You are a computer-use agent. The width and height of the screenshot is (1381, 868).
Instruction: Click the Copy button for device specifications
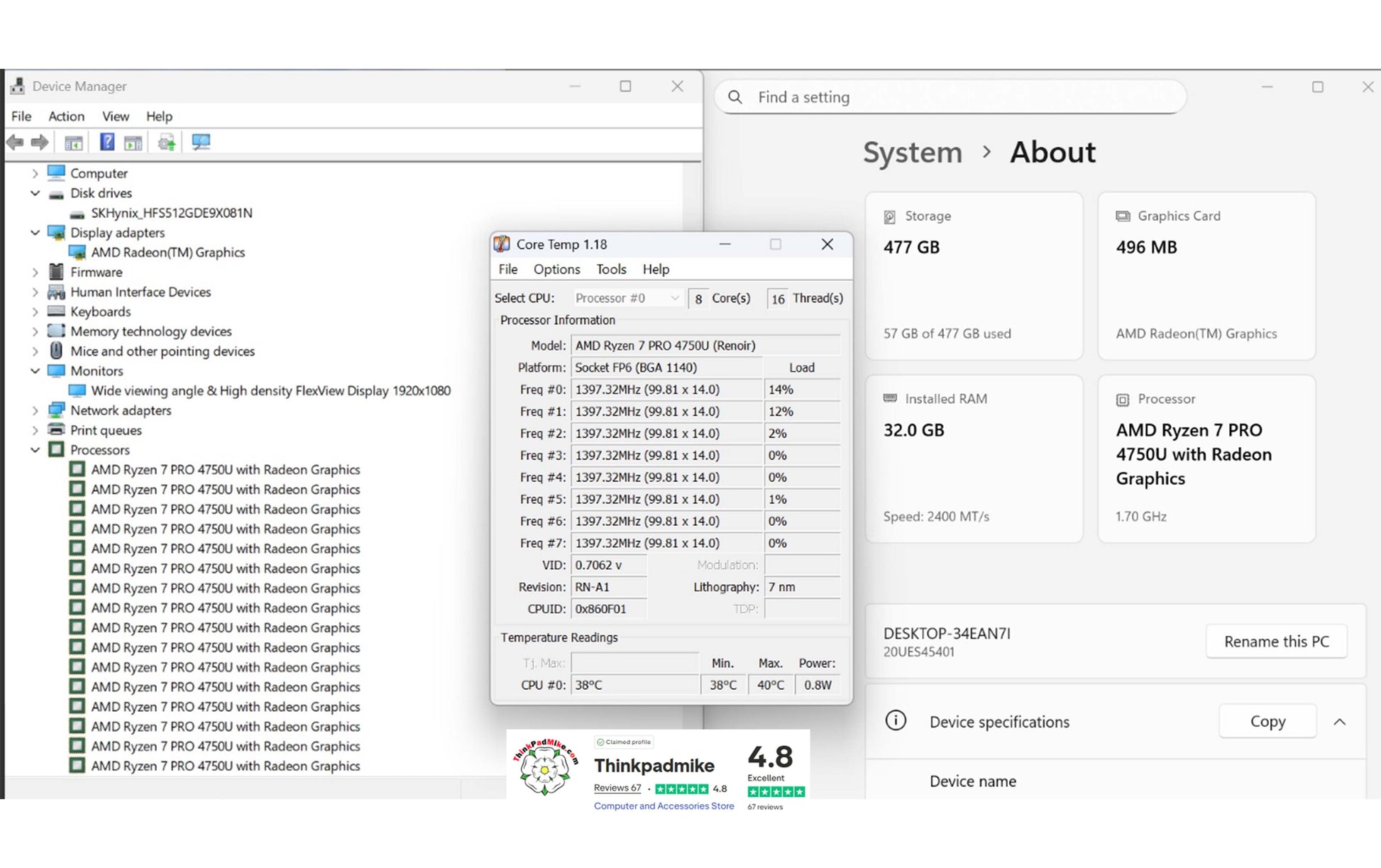click(1267, 721)
